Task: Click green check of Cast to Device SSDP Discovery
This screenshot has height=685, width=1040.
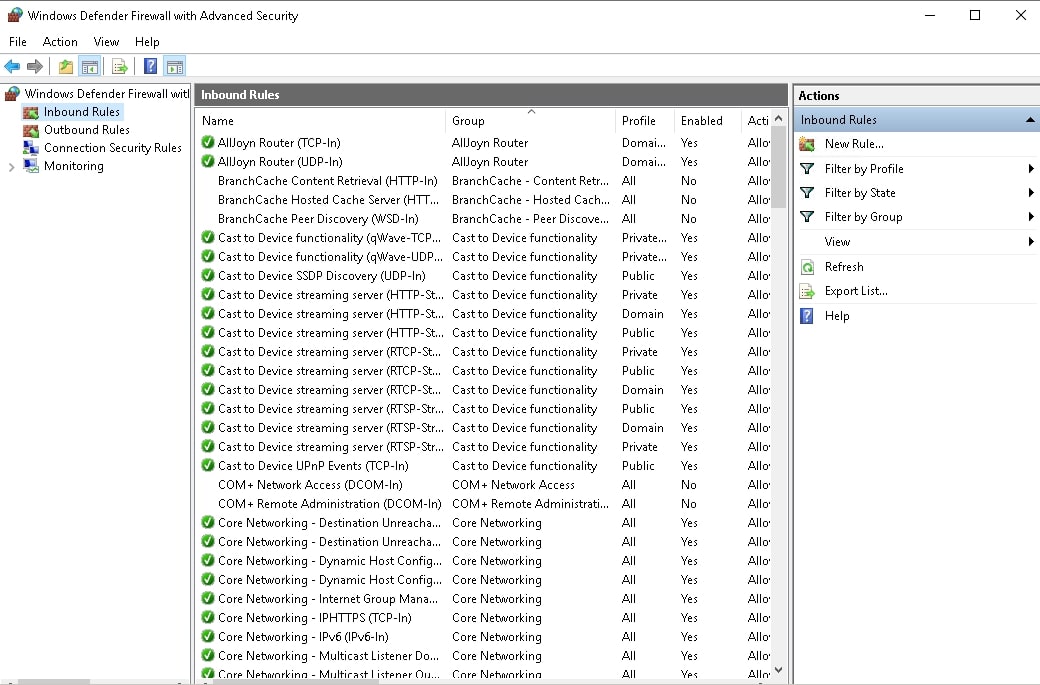Action: coord(208,275)
